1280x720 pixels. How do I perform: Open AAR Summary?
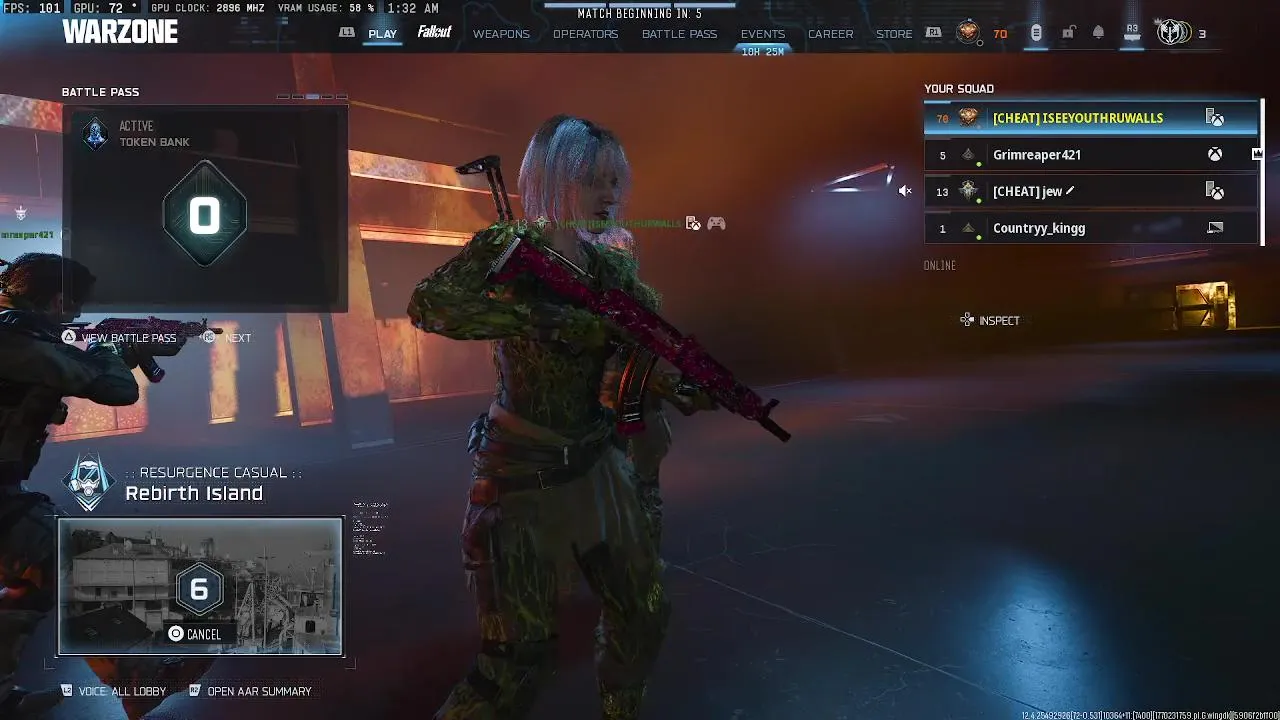[251, 691]
